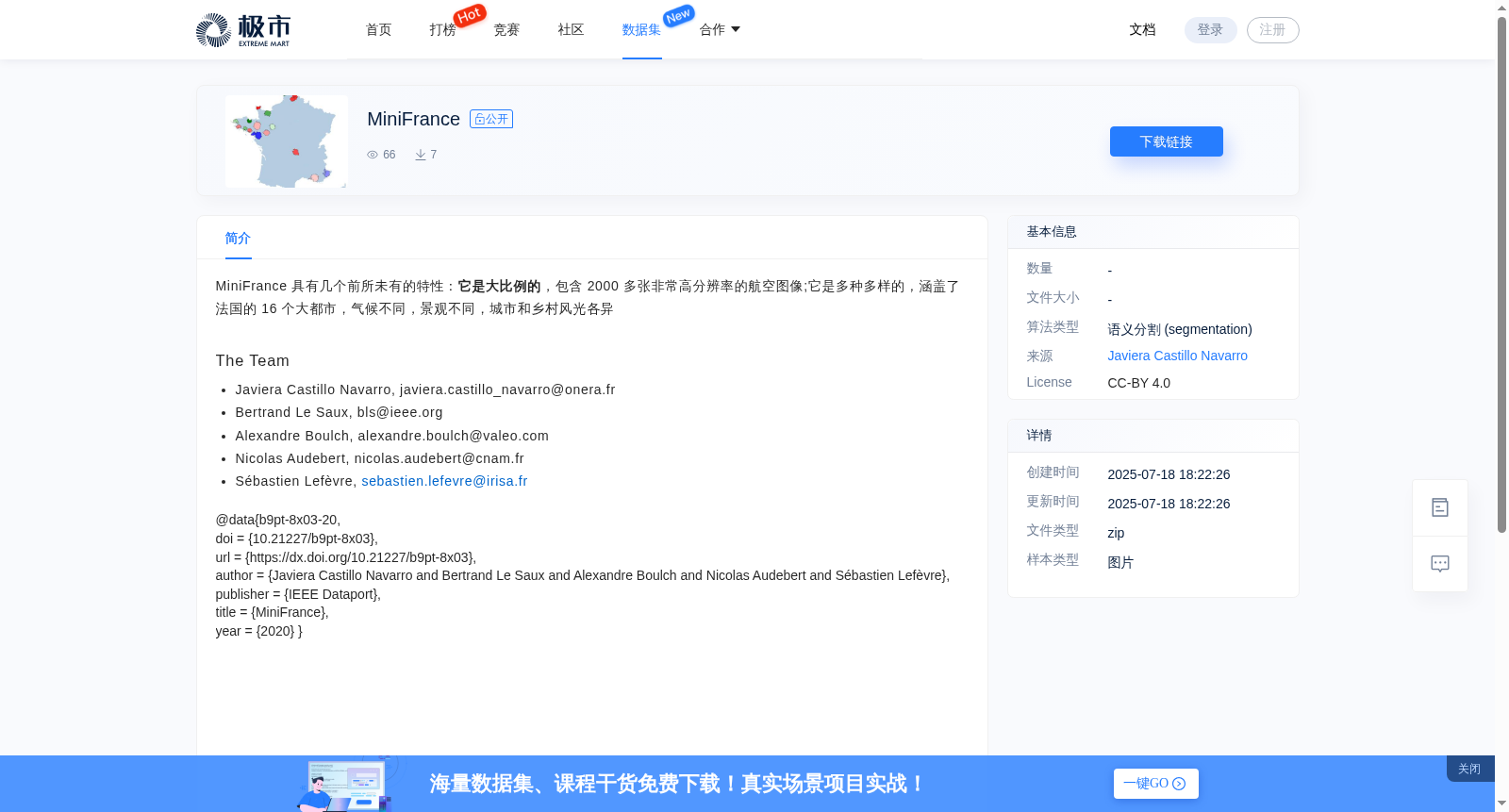Viewport: 1509px width, 812px height.
Task: Click 'Bertrand Le Saux, bls@ieee.org' entry
Action: pyautogui.click(x=340, y=412)
